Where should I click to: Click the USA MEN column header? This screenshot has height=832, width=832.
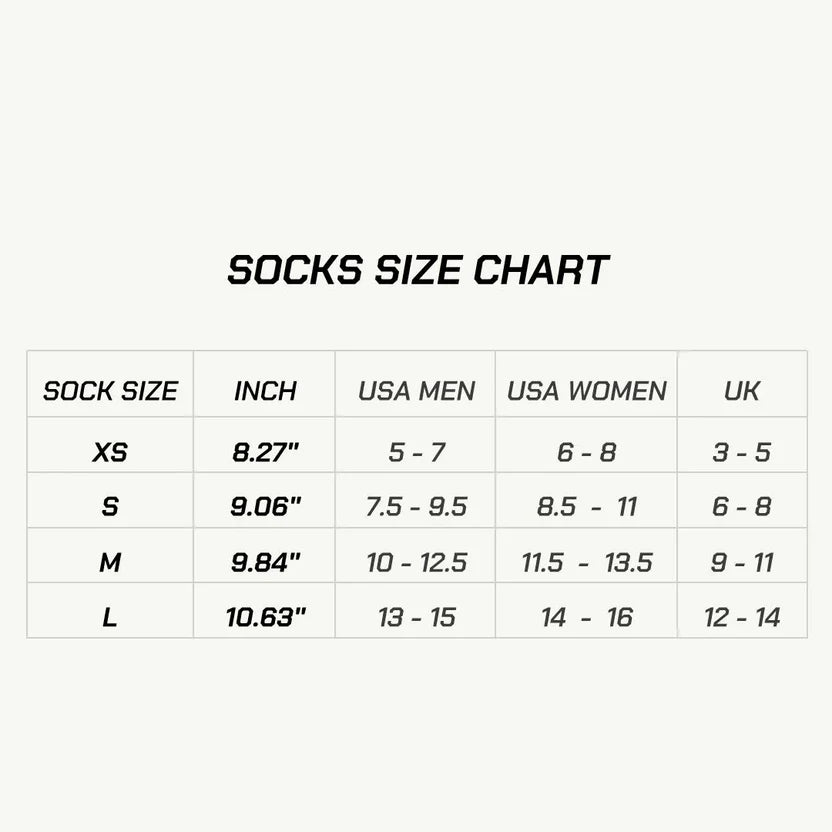[x=417, y=391]
